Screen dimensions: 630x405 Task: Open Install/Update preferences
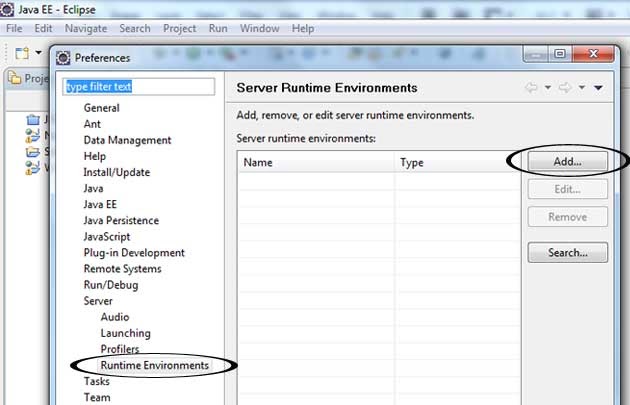pos(117,172)
